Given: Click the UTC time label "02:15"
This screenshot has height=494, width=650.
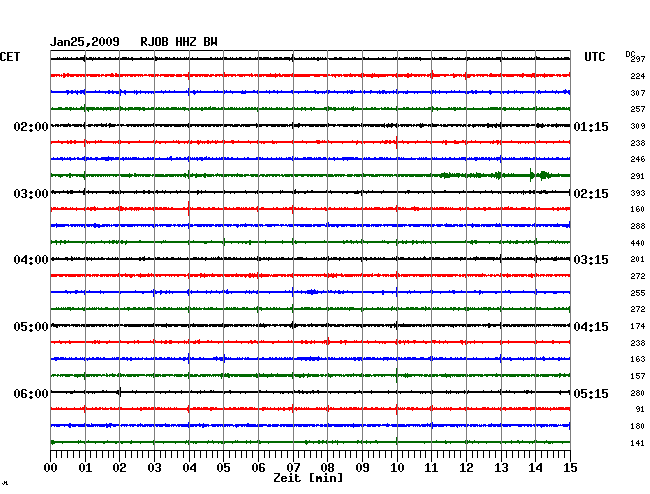Looking at the screenshot, I should coord(591,194).
